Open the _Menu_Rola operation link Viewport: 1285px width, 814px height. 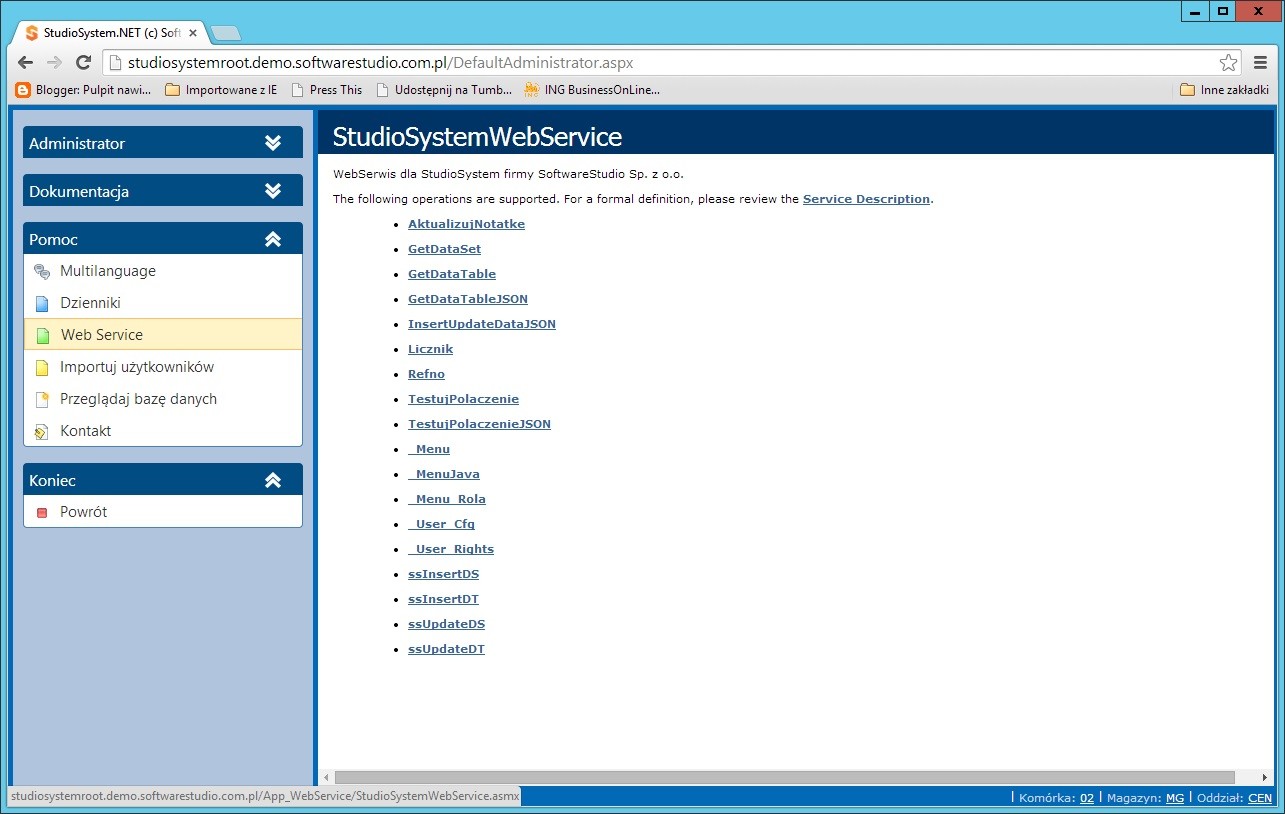click(447, 499)
